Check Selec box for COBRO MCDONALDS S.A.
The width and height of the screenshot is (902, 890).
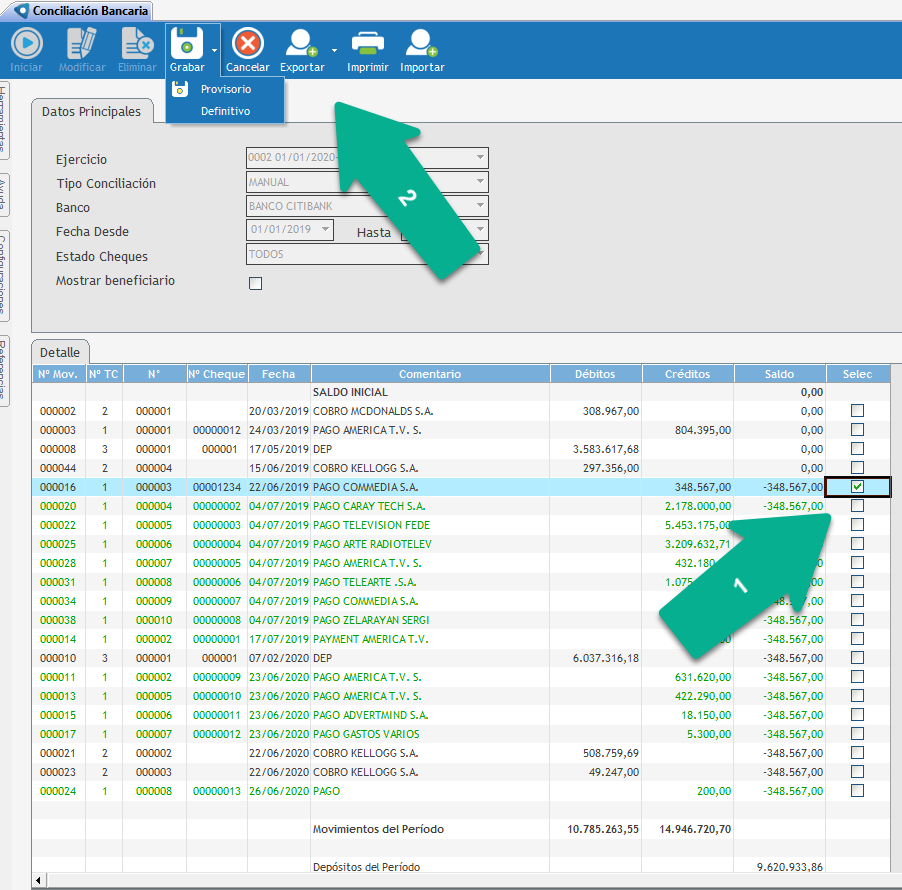[x=857, y=411]
